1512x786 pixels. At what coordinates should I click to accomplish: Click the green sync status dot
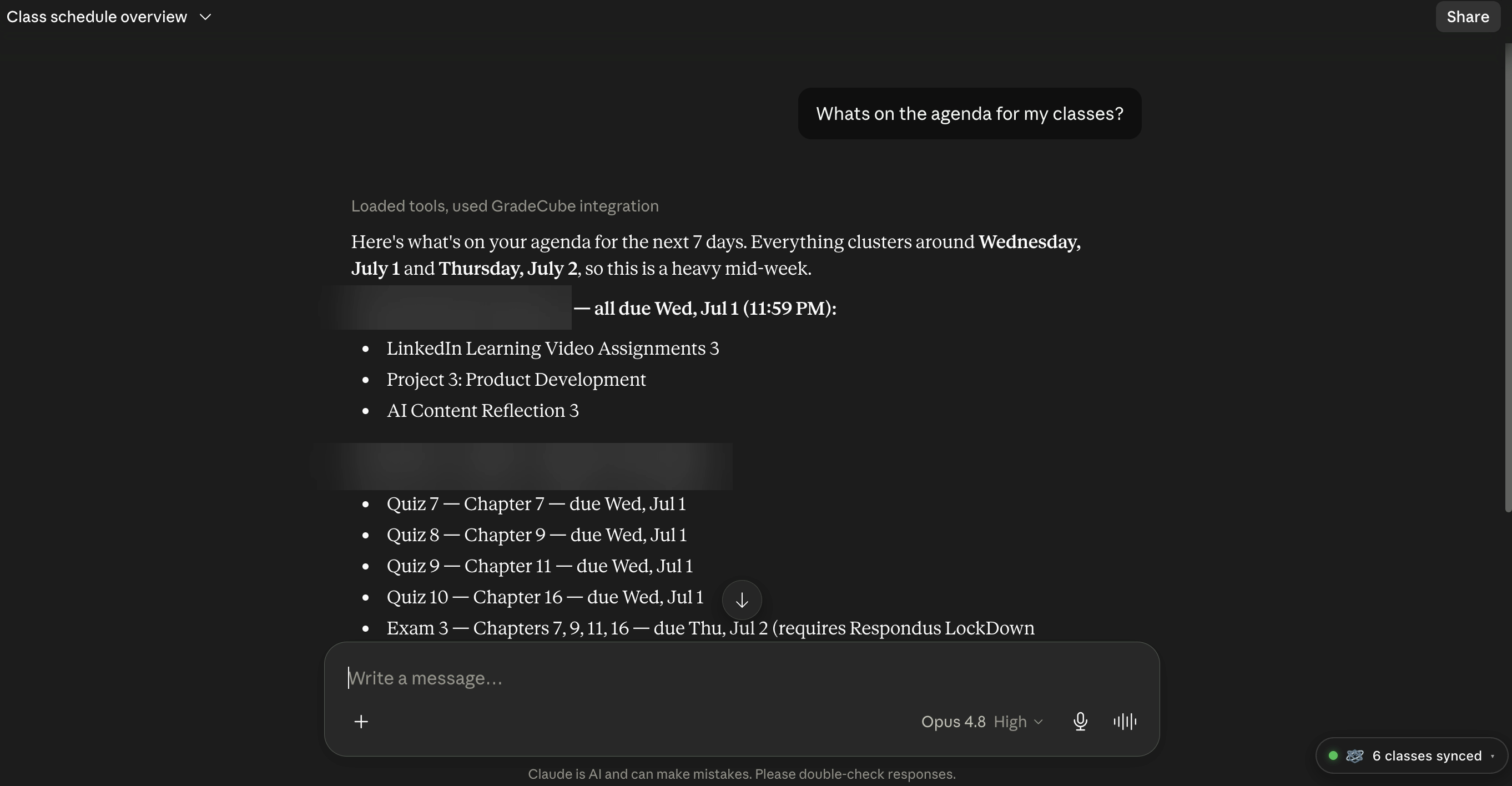1333,755
